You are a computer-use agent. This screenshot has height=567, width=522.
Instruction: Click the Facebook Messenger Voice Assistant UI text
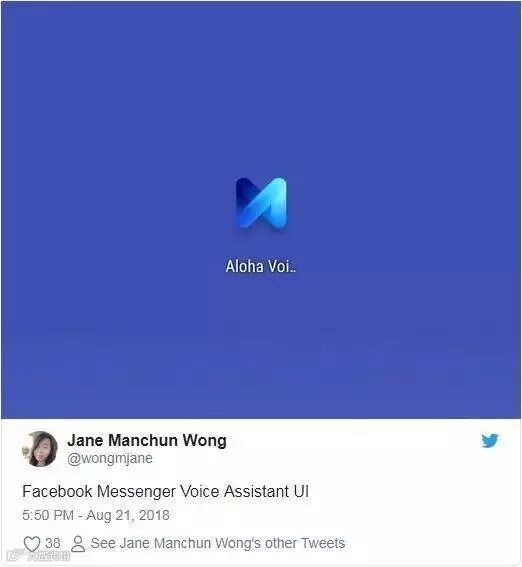point(166,491)
